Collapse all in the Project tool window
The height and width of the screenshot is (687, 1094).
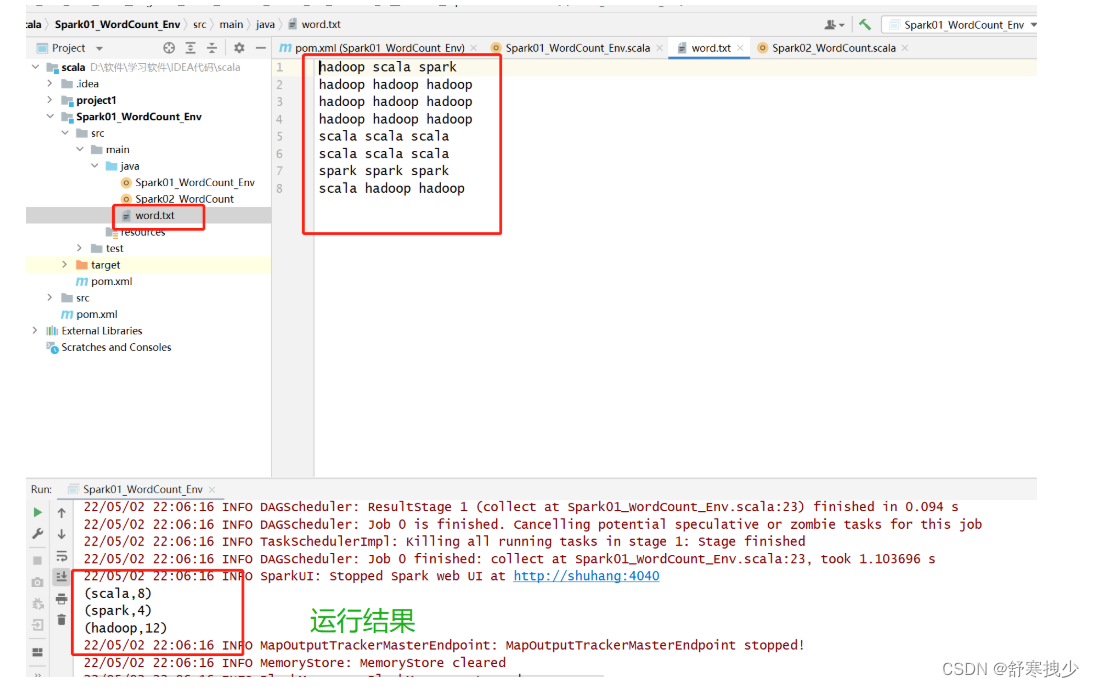click(x=212, y=47)
